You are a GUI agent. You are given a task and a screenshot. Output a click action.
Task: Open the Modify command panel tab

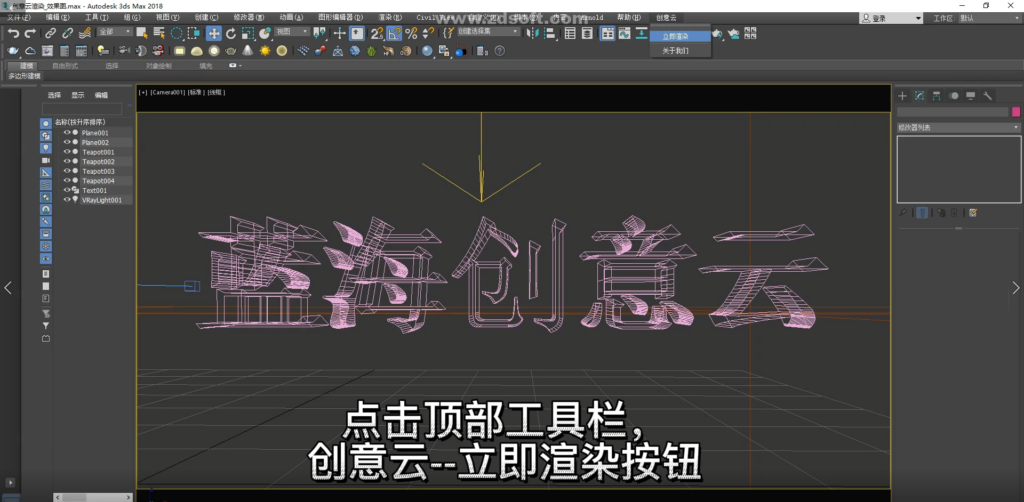(x=920, y=96)
